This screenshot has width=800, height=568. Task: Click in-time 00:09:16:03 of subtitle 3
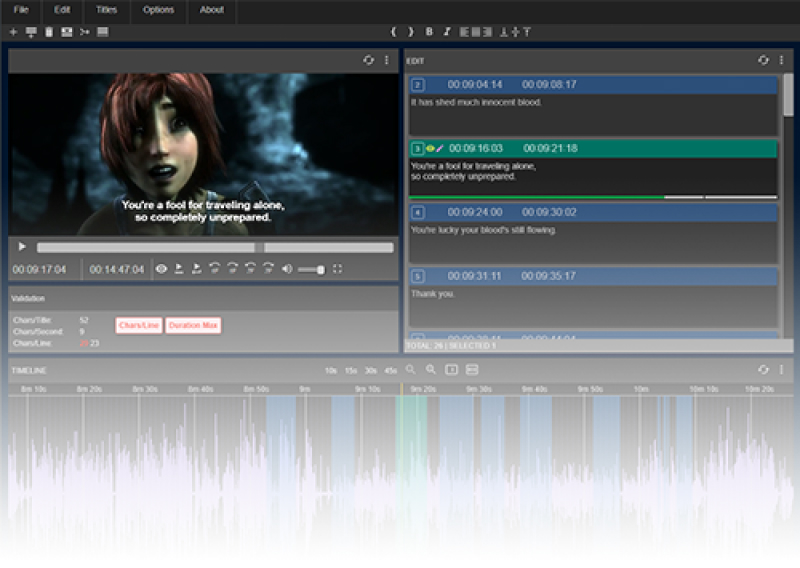(476, 149)
